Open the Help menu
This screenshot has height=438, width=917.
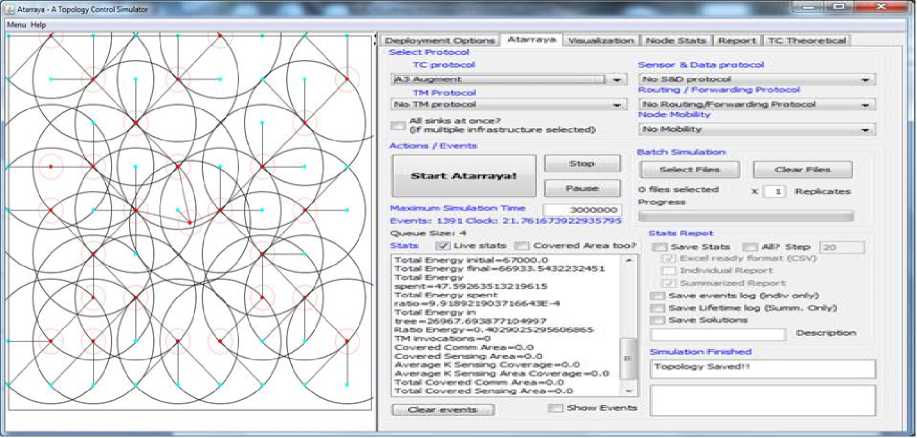[39, 24]
